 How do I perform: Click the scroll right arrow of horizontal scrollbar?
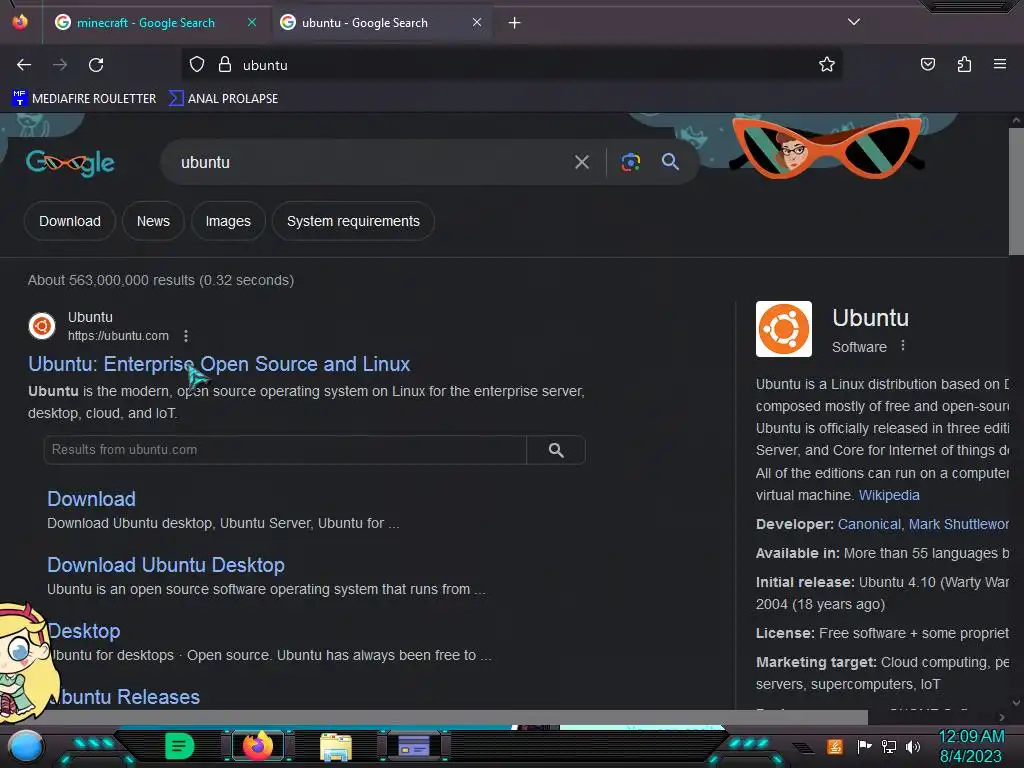1002,717
